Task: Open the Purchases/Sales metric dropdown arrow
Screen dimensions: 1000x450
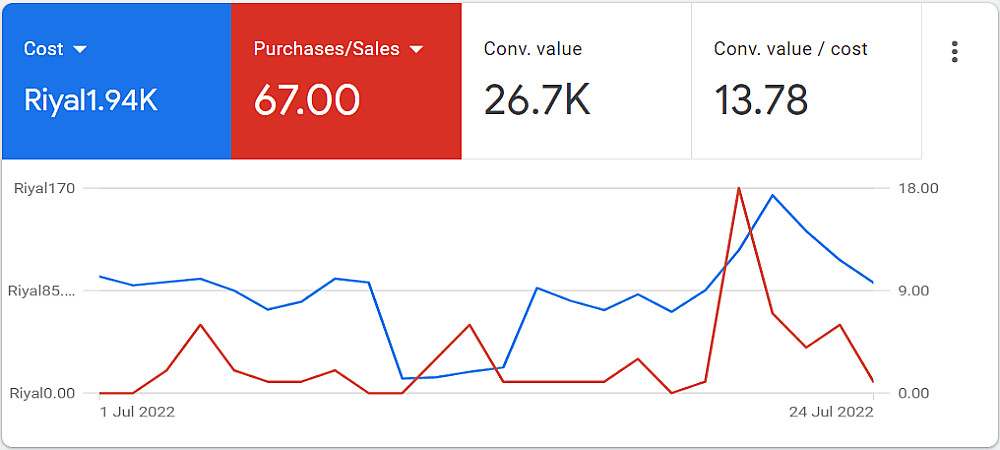Action: [416, 49]
